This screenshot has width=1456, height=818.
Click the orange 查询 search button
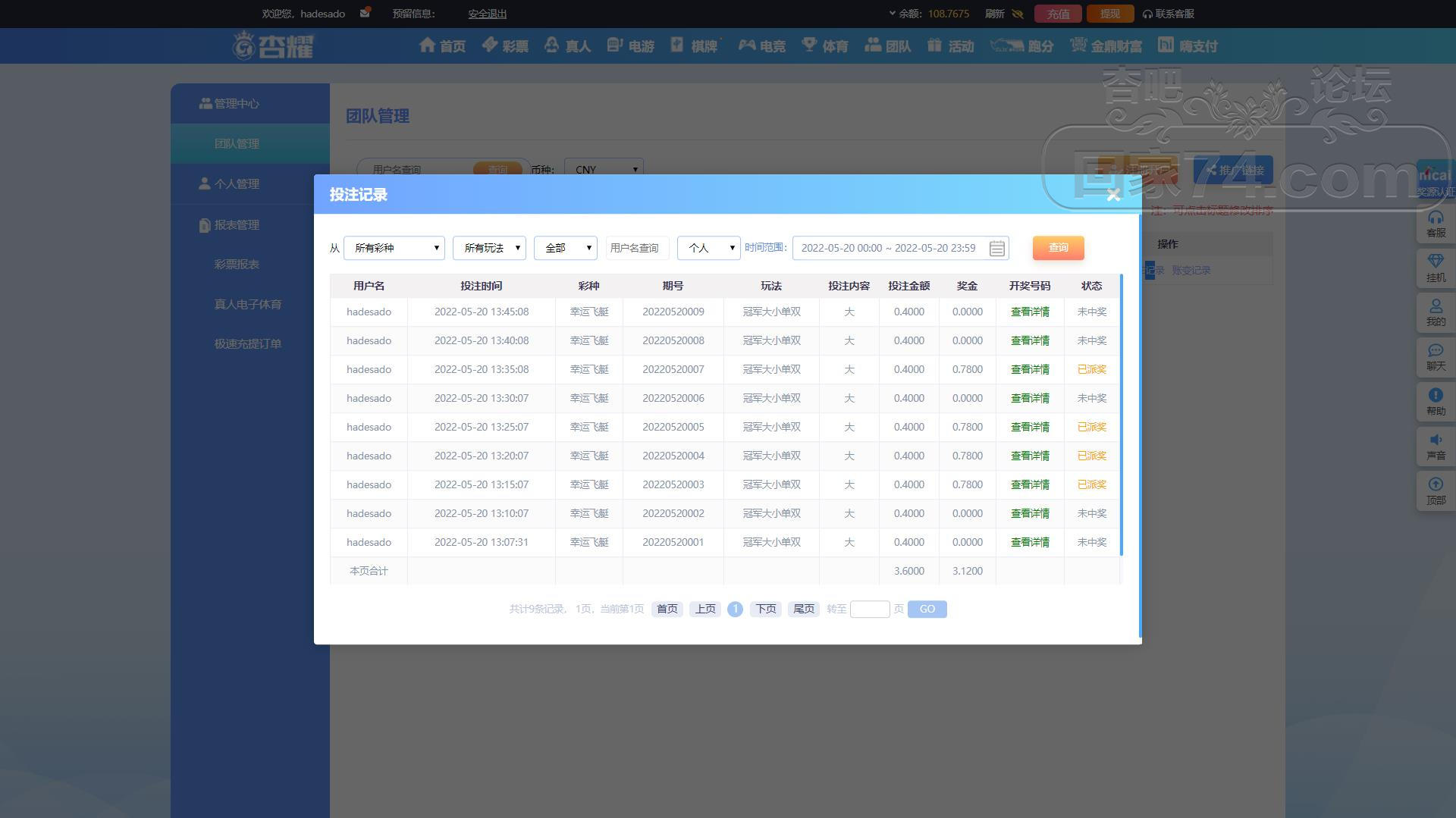point(1058,248)
